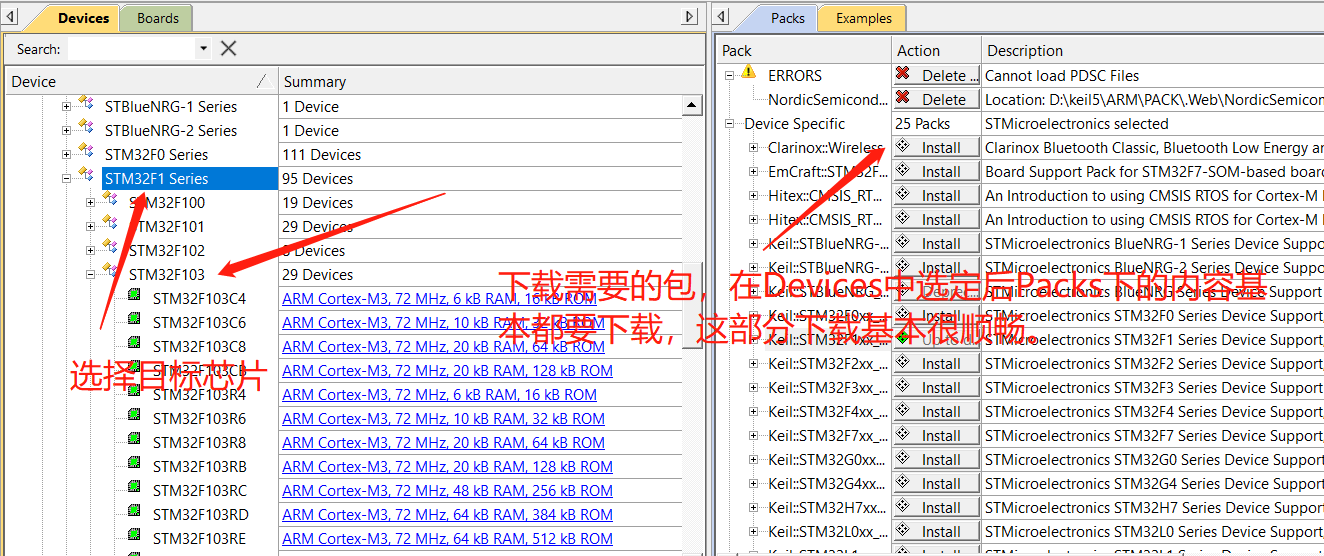Viewport: 1324px width, 556px height.
Task: Open the Search history dropdown arrow
Action: 204,48
